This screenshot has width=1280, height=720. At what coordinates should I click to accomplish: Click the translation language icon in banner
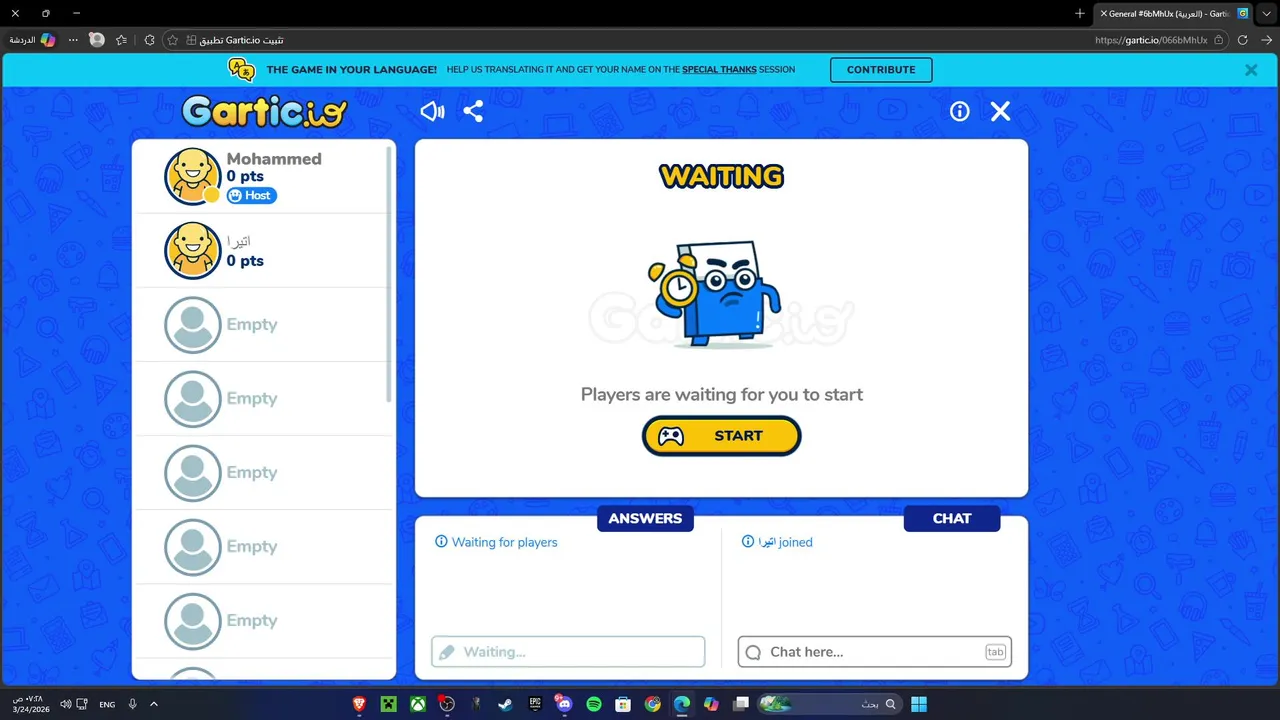pyautogui.click(x=241, y=69)
